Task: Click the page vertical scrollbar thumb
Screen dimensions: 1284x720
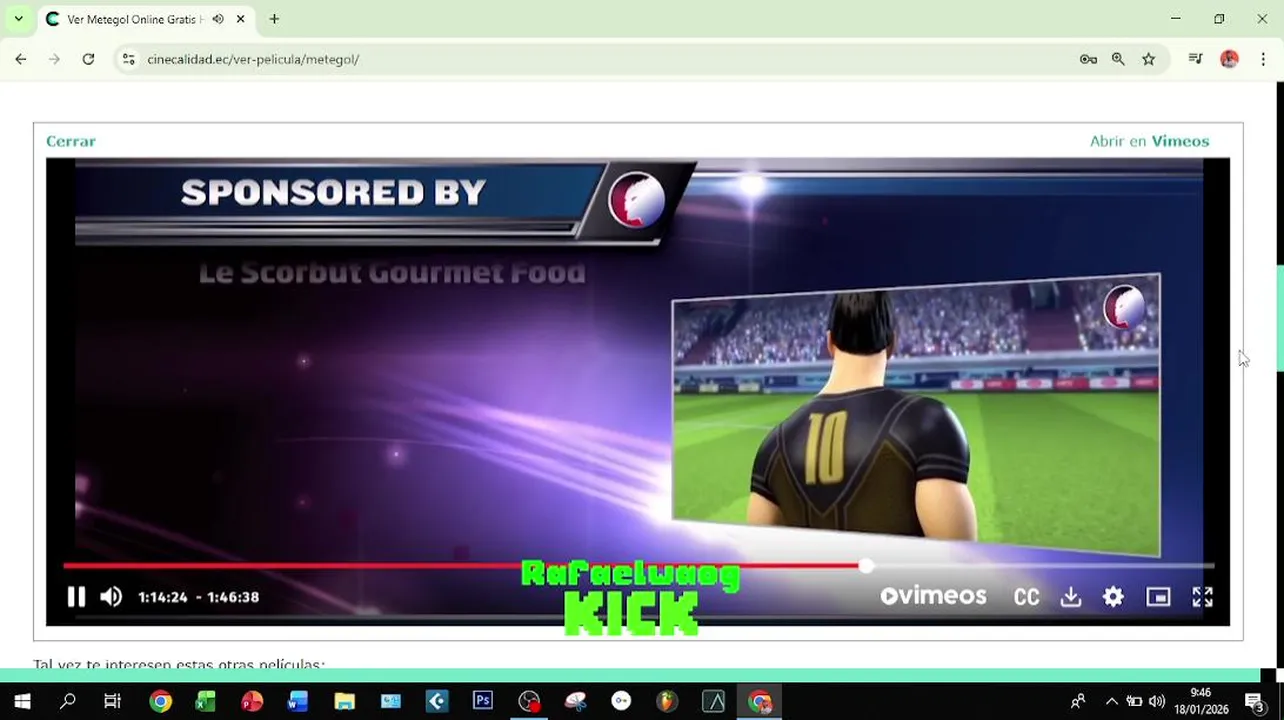Action: [x=1279, y=320]
